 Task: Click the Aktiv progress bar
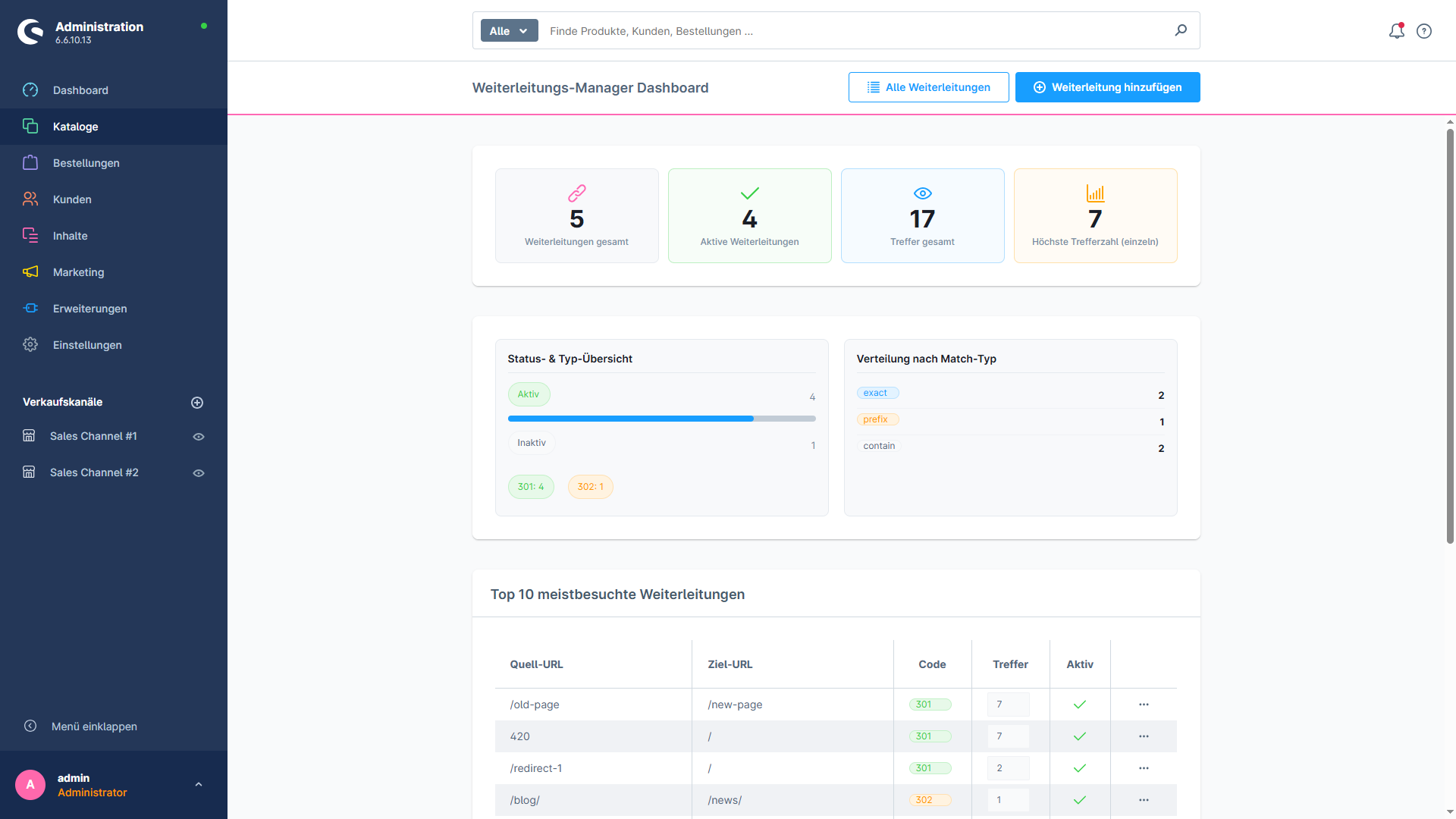661,419
